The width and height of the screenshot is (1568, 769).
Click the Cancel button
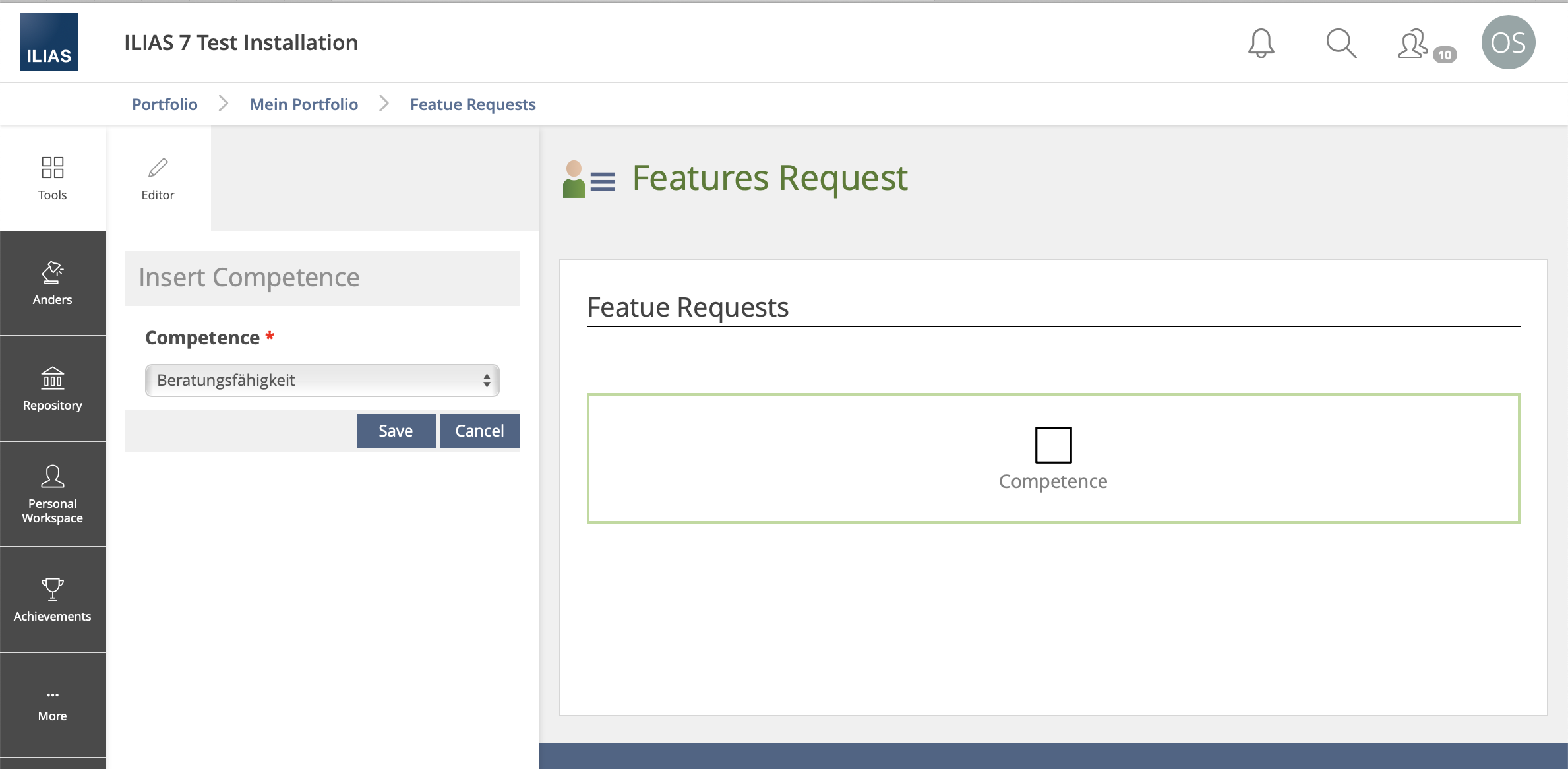(x=479, y=431)
